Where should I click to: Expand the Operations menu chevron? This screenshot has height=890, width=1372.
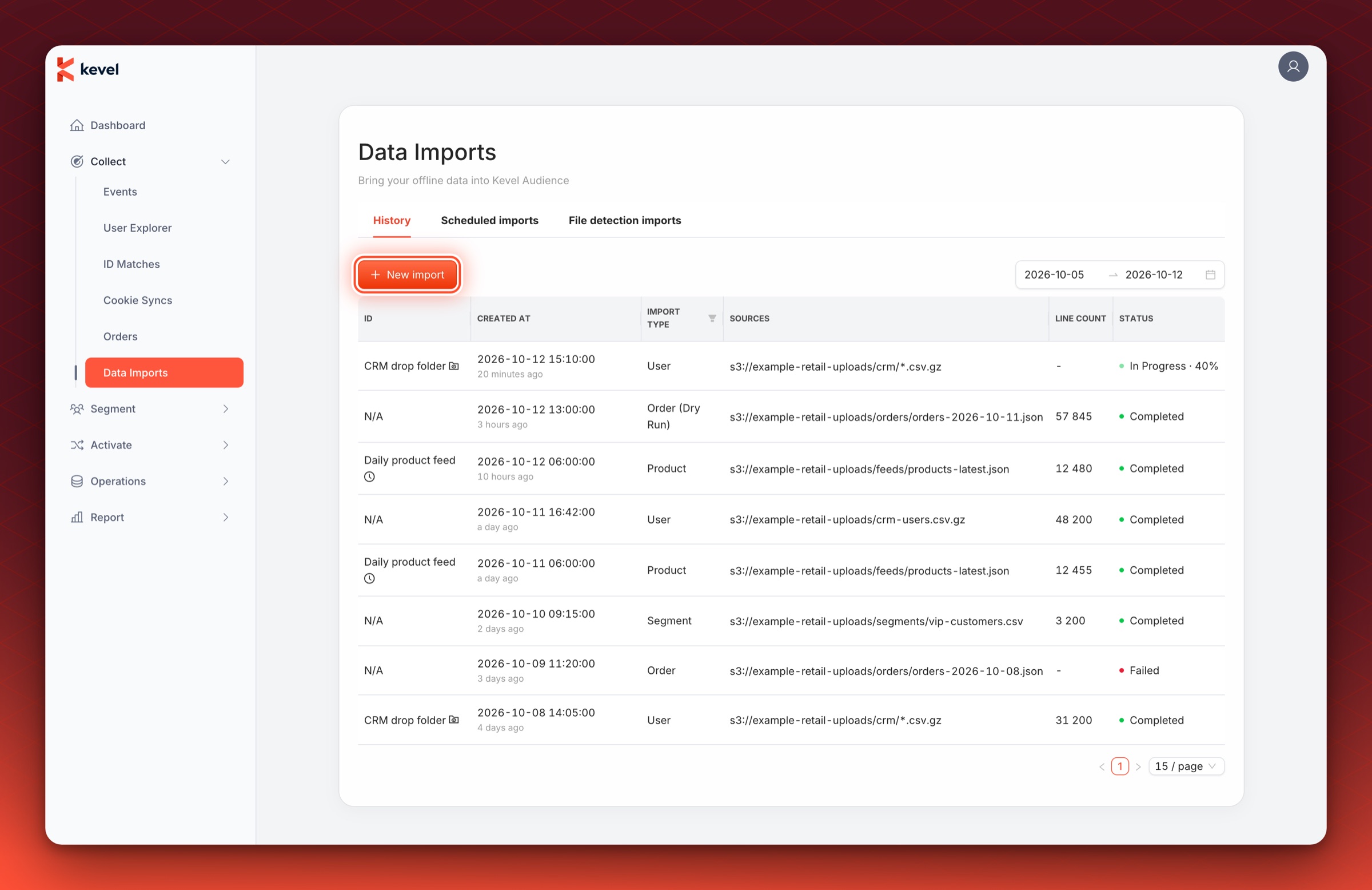pyautogui.click(x=225, y=481)
